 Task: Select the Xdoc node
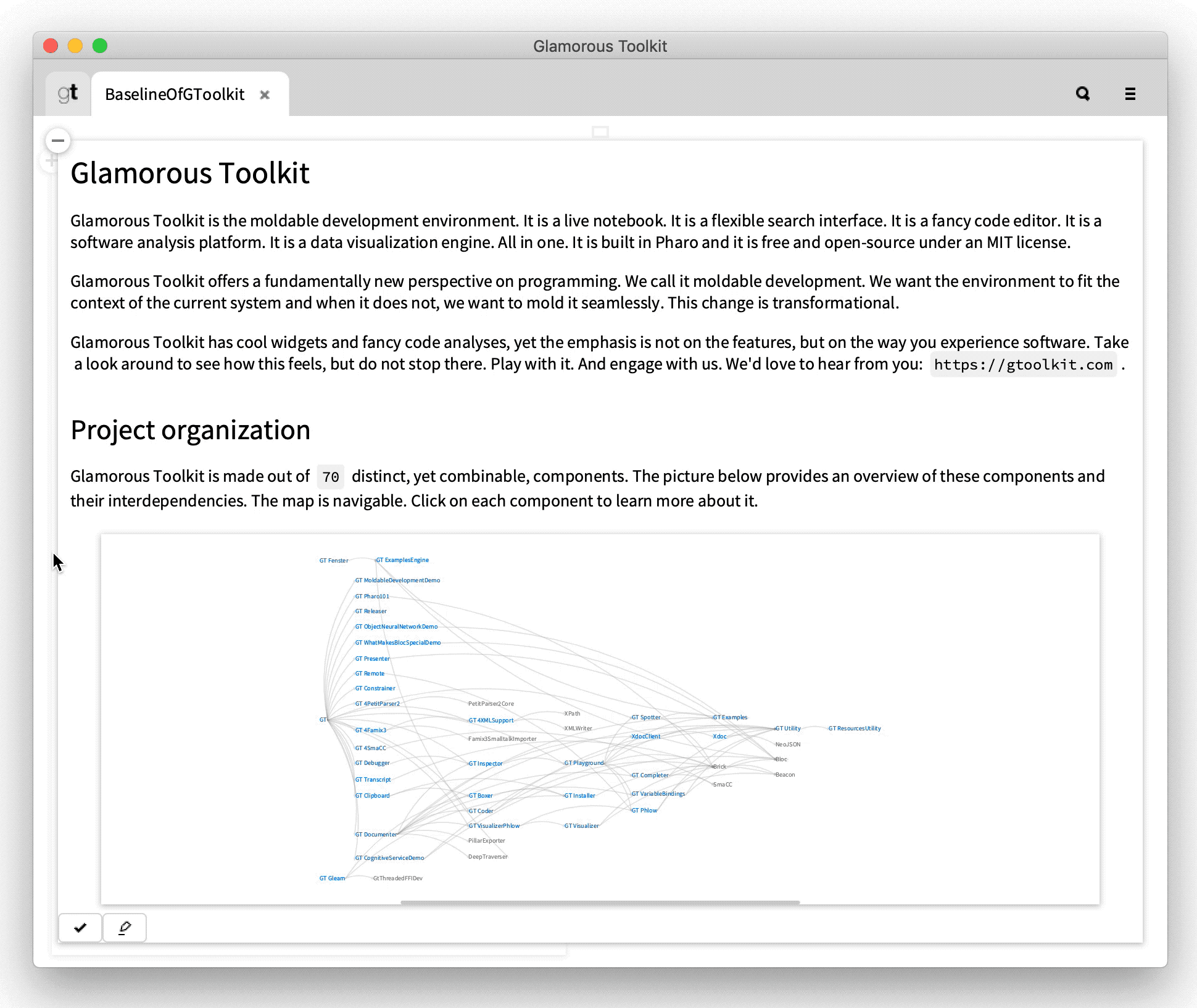tap(719, 737)
